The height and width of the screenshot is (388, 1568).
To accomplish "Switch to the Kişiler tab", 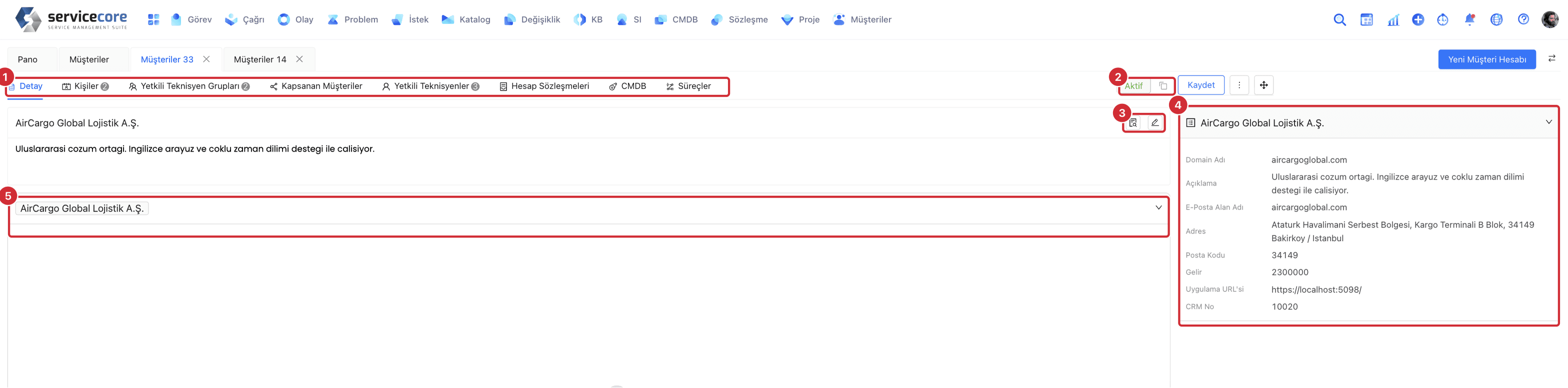I will 86,86.
